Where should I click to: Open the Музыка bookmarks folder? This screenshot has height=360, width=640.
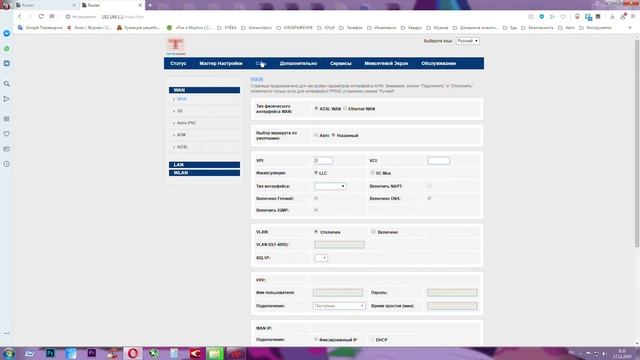coord(437,27)
